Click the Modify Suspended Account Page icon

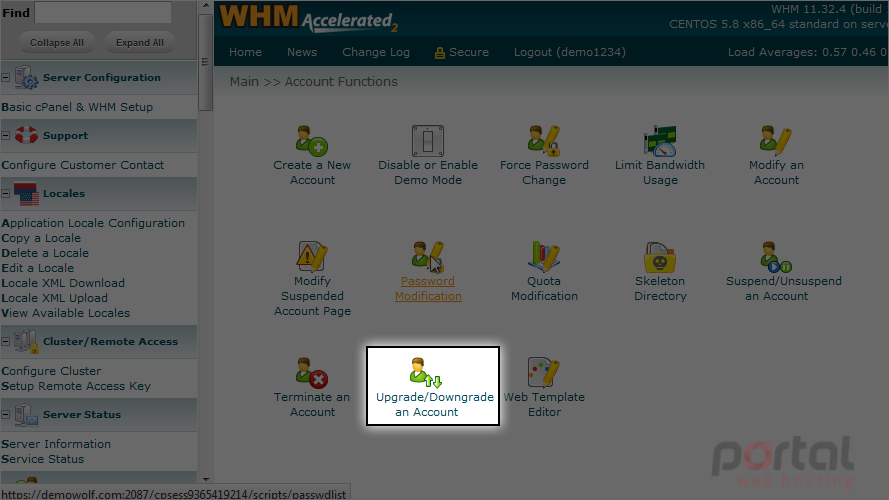[x=312, y=256]
